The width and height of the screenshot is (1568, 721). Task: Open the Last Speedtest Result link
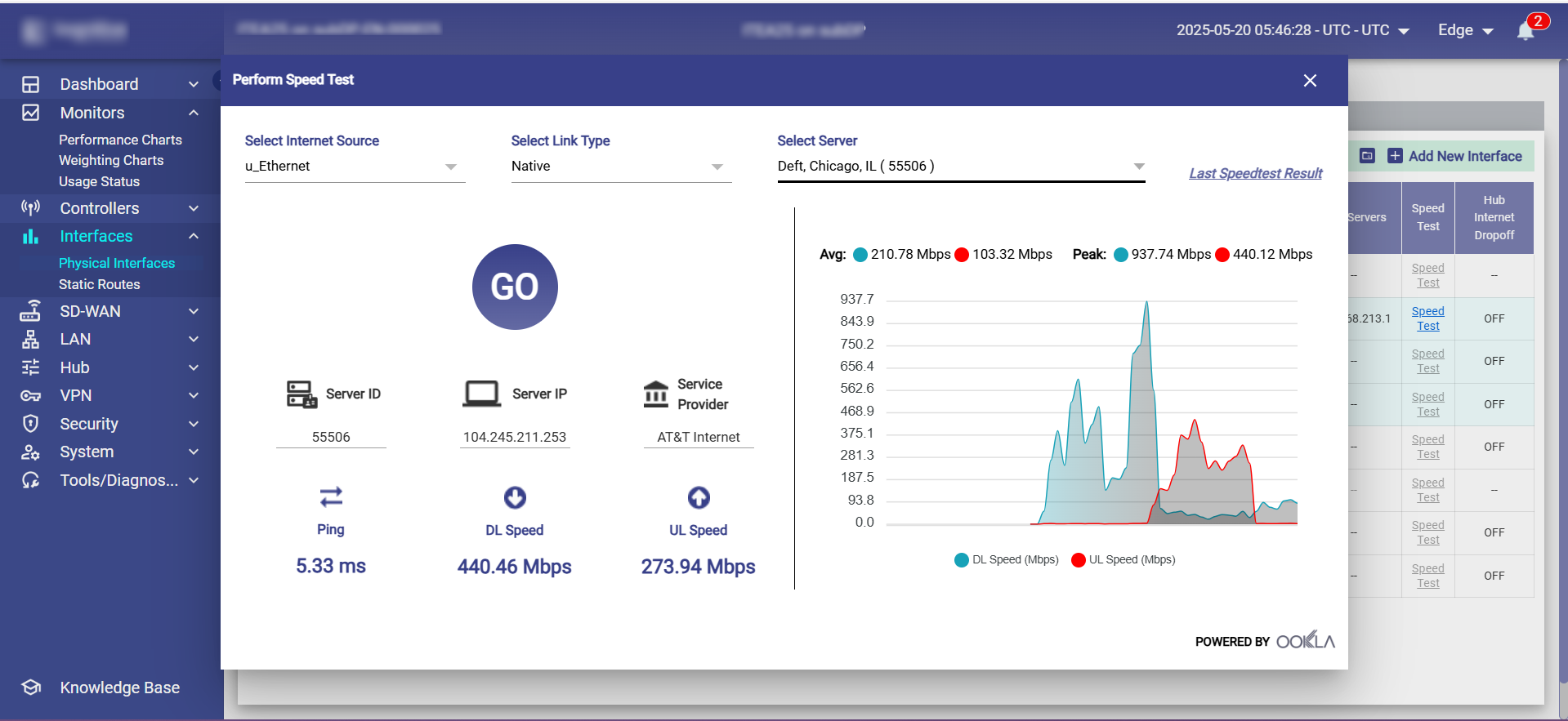(x=1255, y=173)
